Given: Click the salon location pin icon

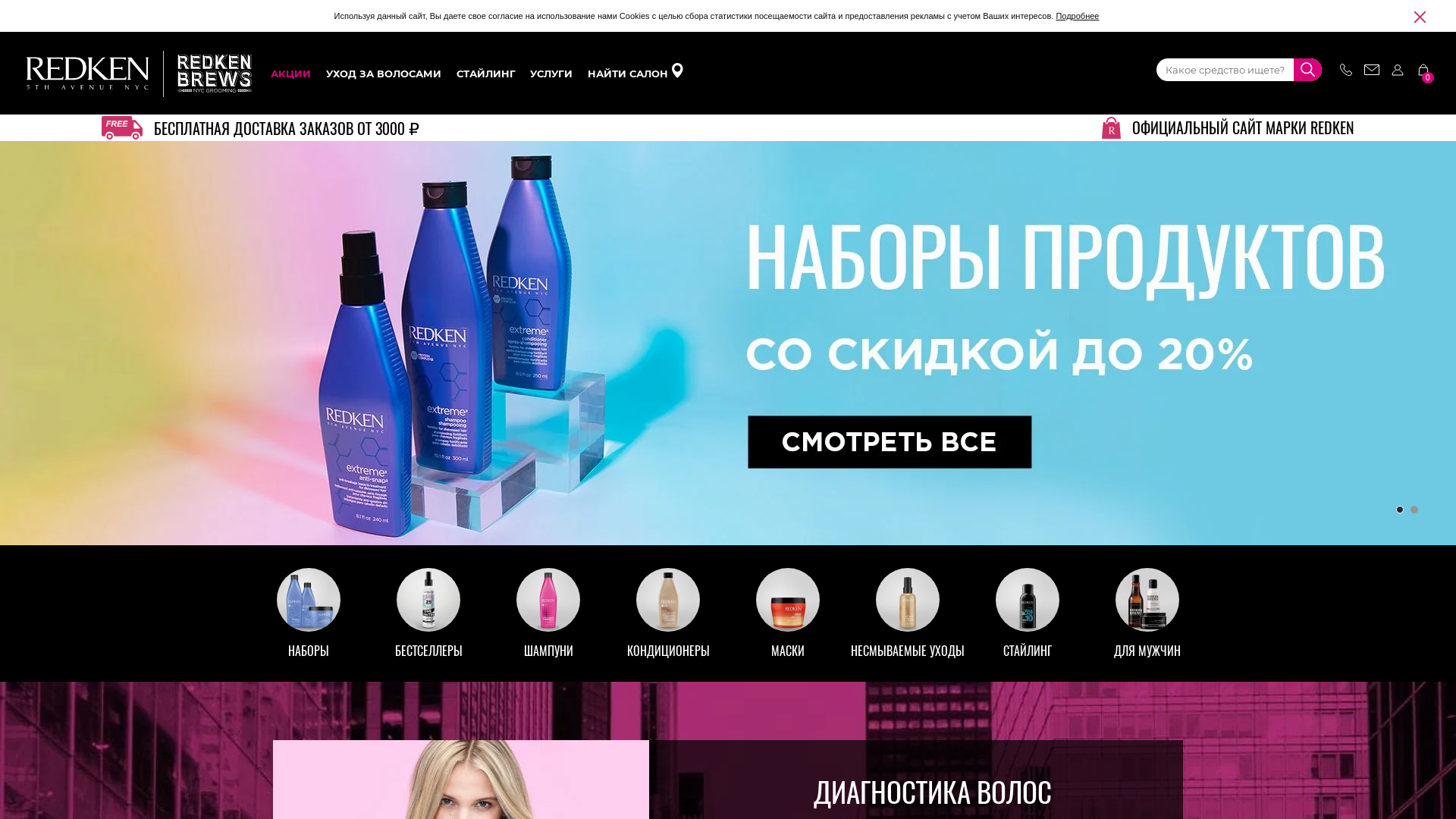Looking at the screenshot, I should [677, 71].
